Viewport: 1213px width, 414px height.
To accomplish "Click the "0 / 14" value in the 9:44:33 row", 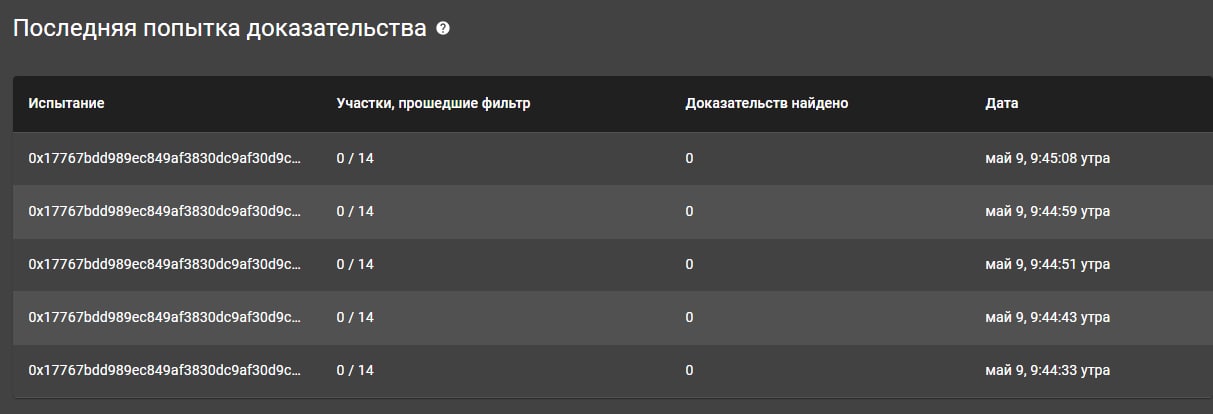I will tap(355, 370).
